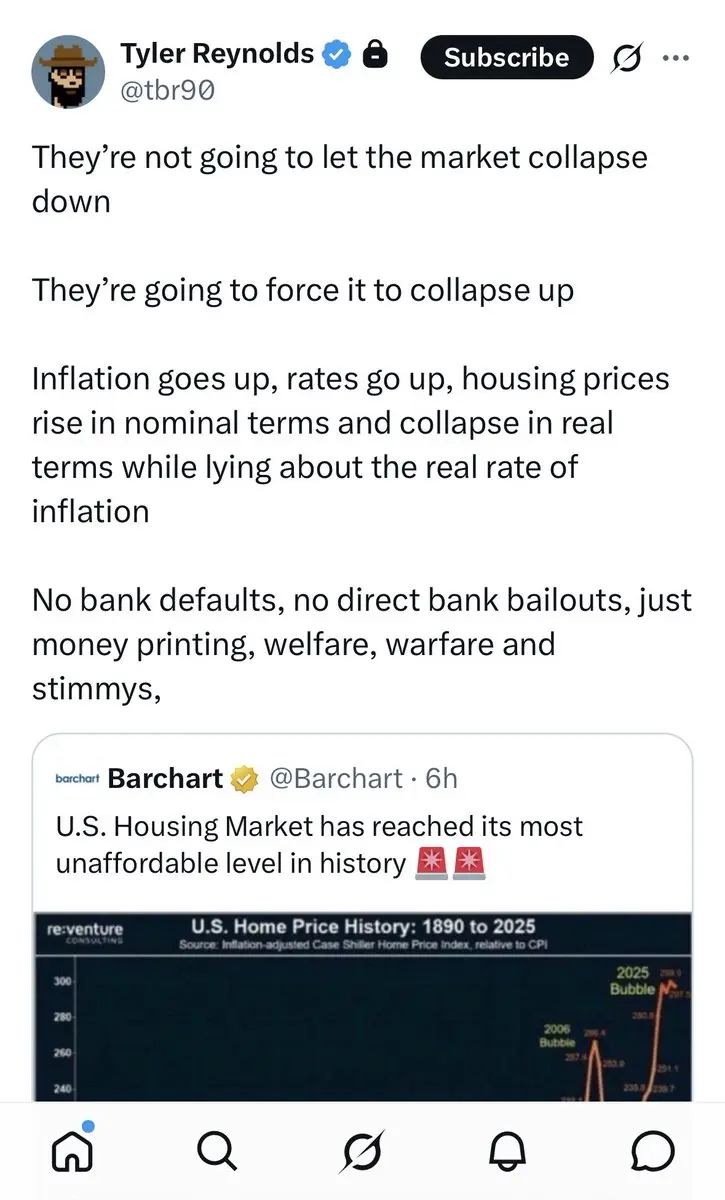Tap the blue verified badge
The width and height of the screenshot is (725, 1200).
click(x=338, y=56)
